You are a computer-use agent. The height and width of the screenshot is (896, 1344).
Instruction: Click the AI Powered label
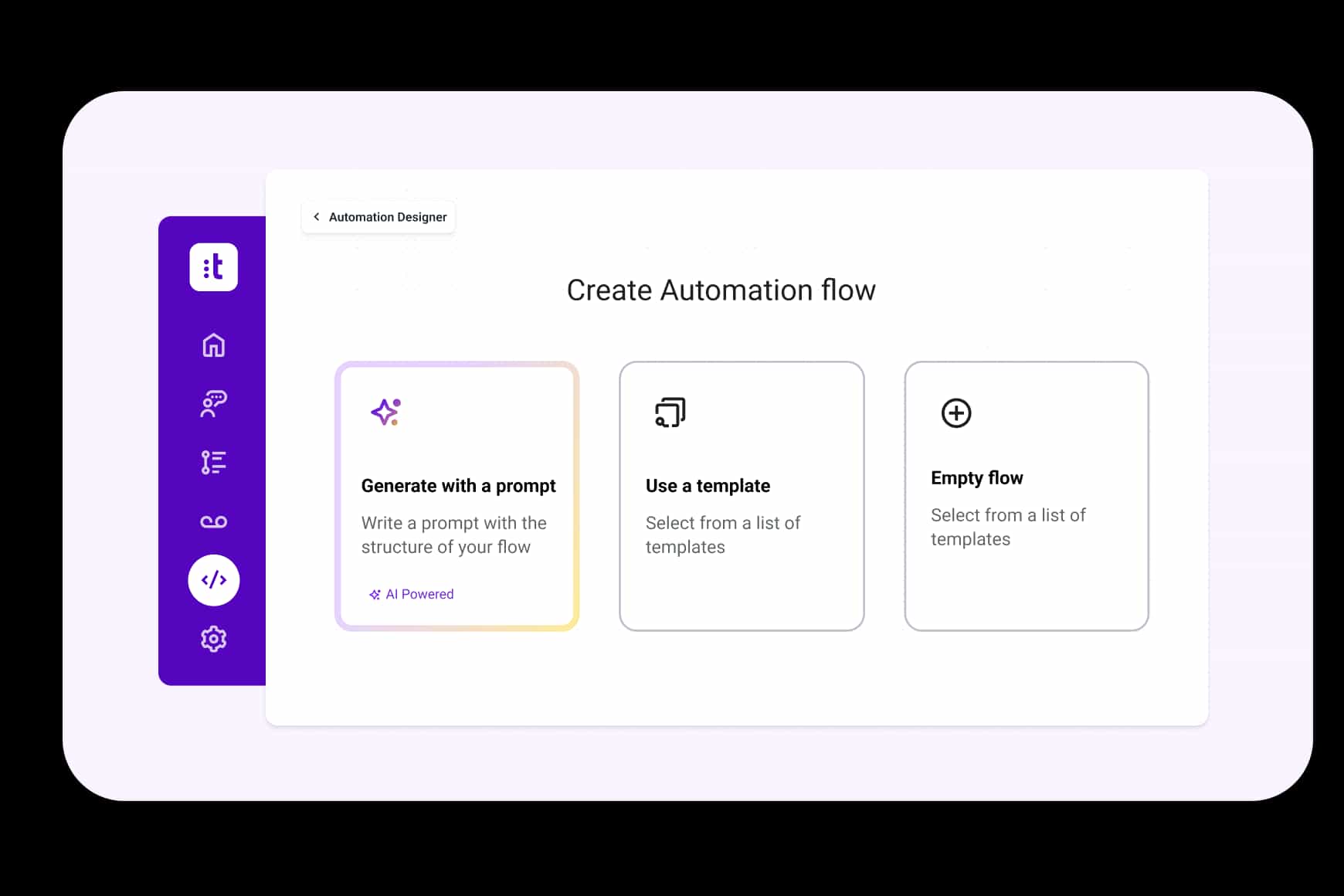coord(419,594)
